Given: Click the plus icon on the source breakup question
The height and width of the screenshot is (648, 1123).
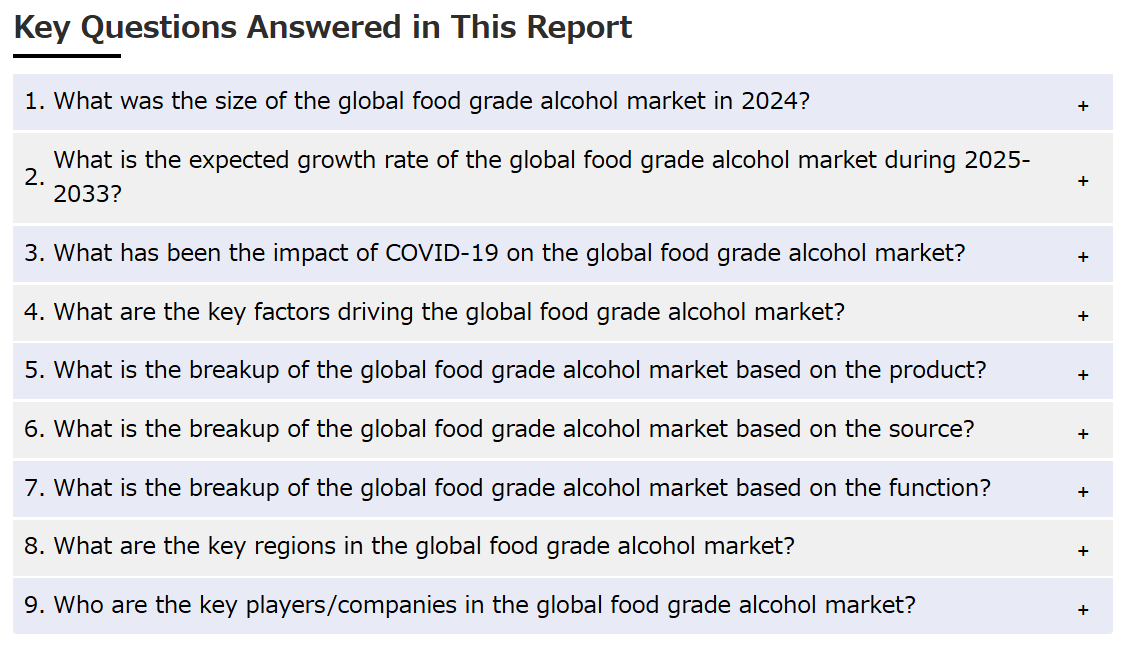Looking at the screenshot, I should (x=1083, y=433).
